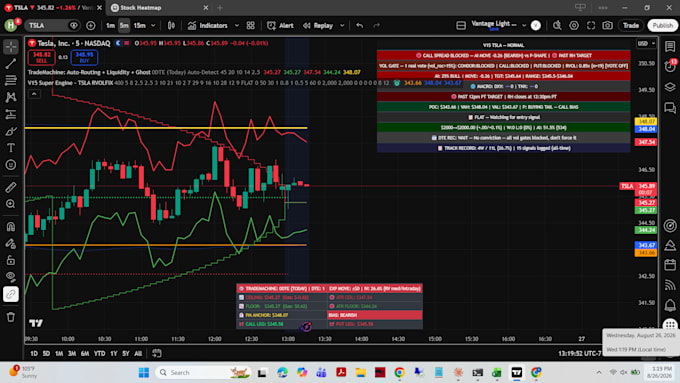Open the notifications bell panel
The width and height of the screenshot is (680, 383).
point(670,305)
